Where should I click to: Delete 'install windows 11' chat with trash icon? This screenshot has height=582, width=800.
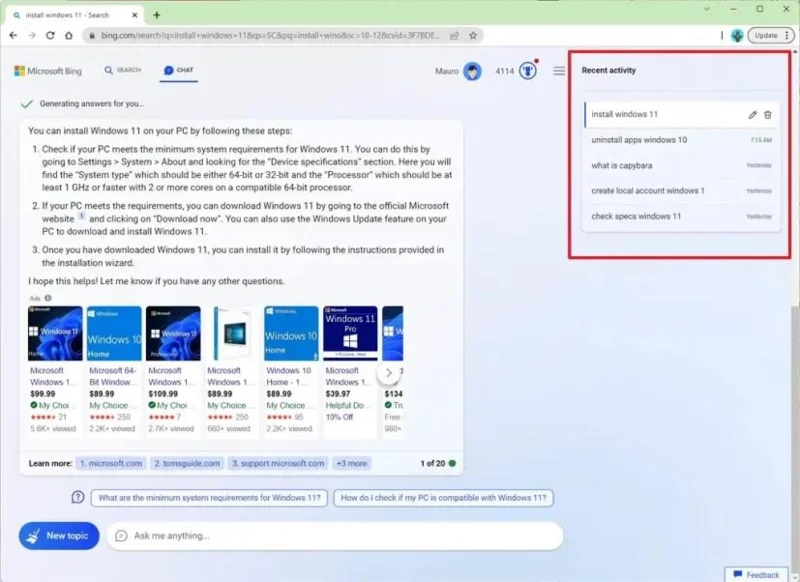(768, 115)
